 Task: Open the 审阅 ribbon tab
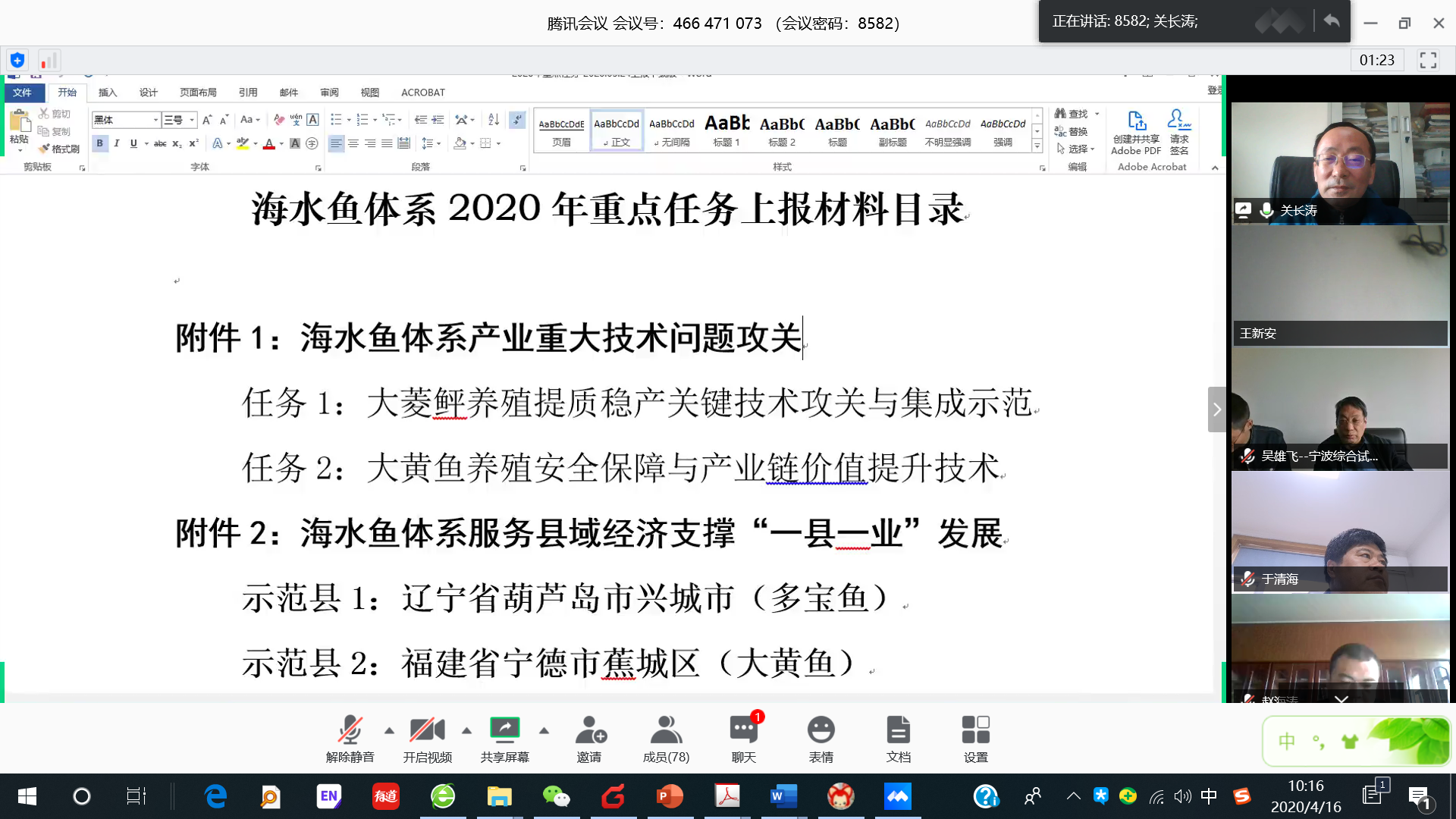click(329, 93)
